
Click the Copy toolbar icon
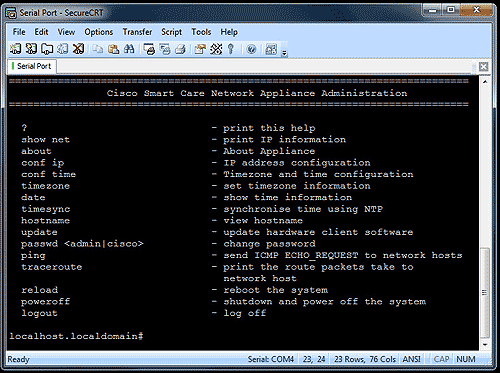97,49
